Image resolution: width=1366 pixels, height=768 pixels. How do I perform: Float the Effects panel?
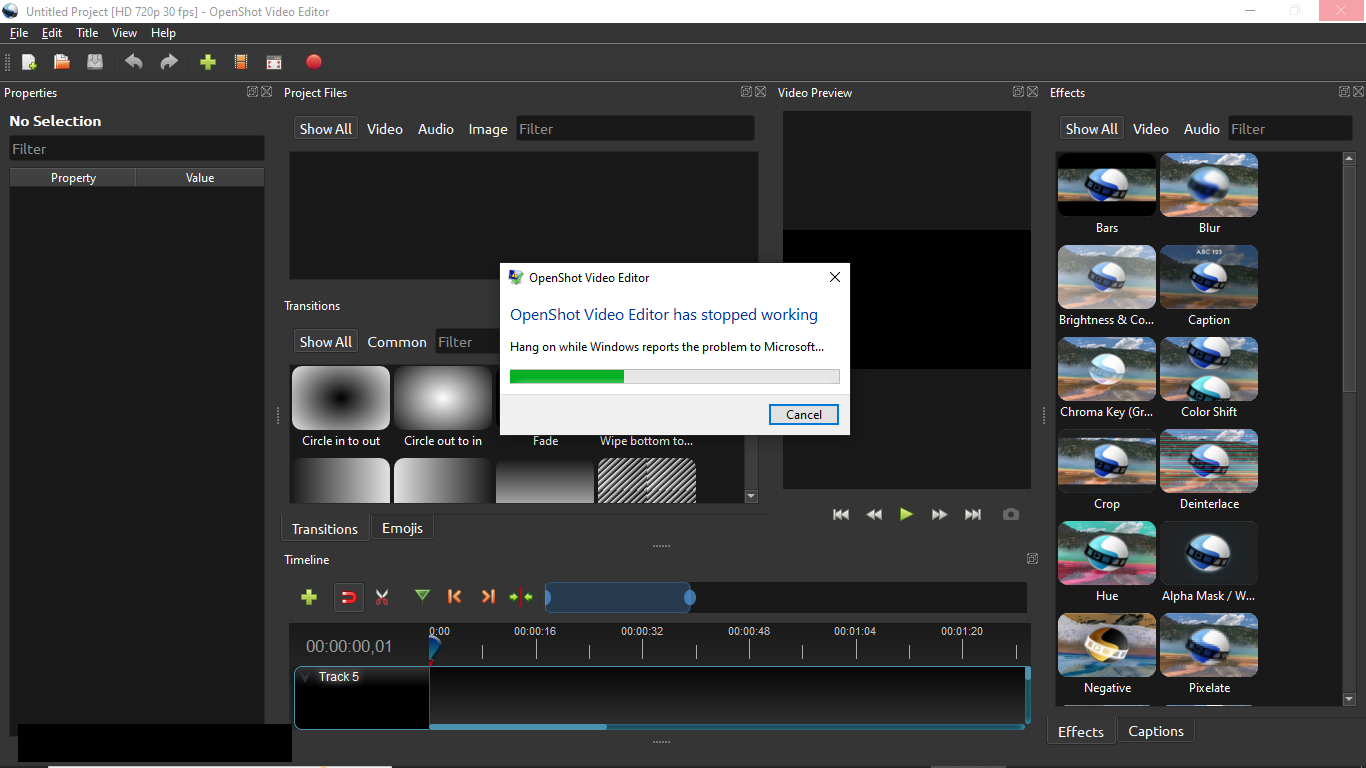[1344, 92]
